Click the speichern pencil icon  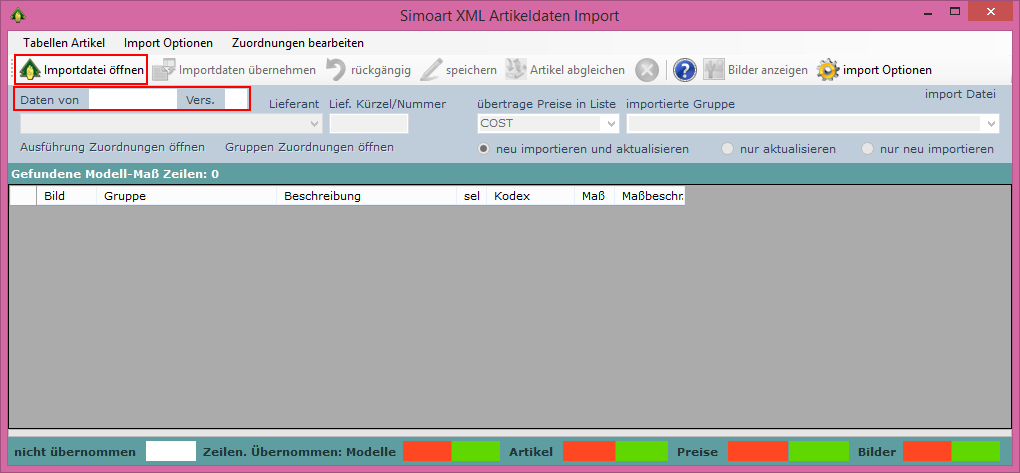coord(431,70)
